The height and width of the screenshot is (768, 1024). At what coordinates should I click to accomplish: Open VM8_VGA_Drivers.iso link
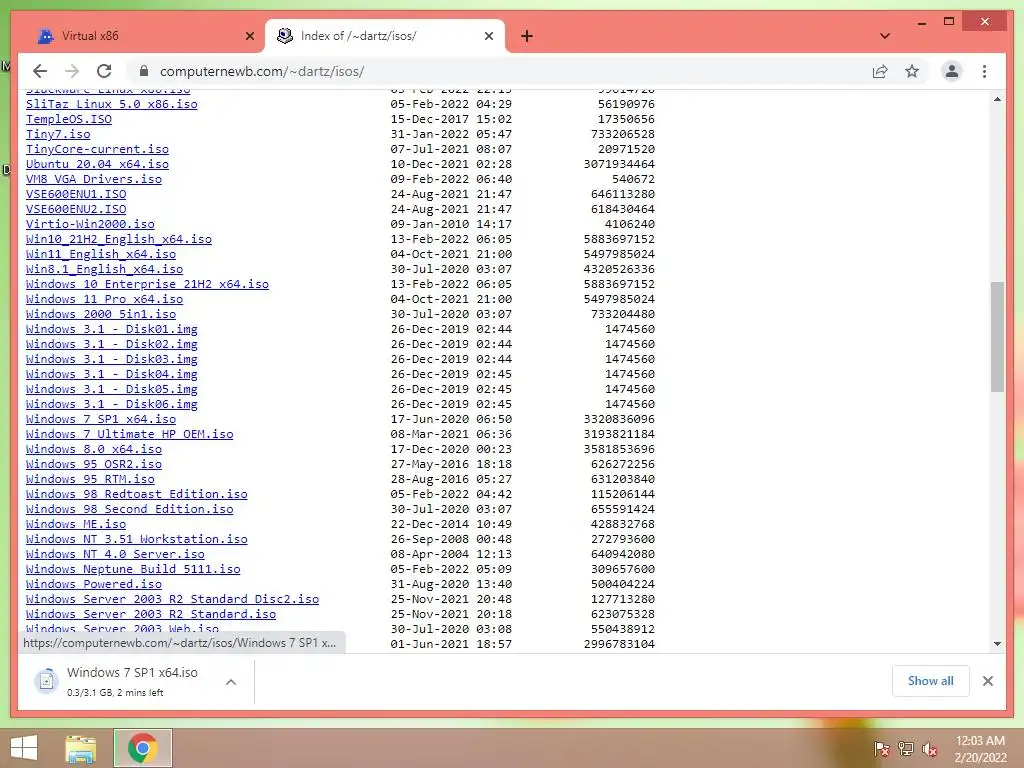pos(94,179)
